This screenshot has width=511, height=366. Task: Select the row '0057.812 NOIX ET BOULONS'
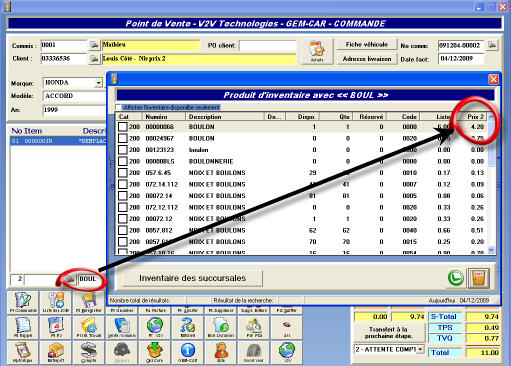(302, 230)
